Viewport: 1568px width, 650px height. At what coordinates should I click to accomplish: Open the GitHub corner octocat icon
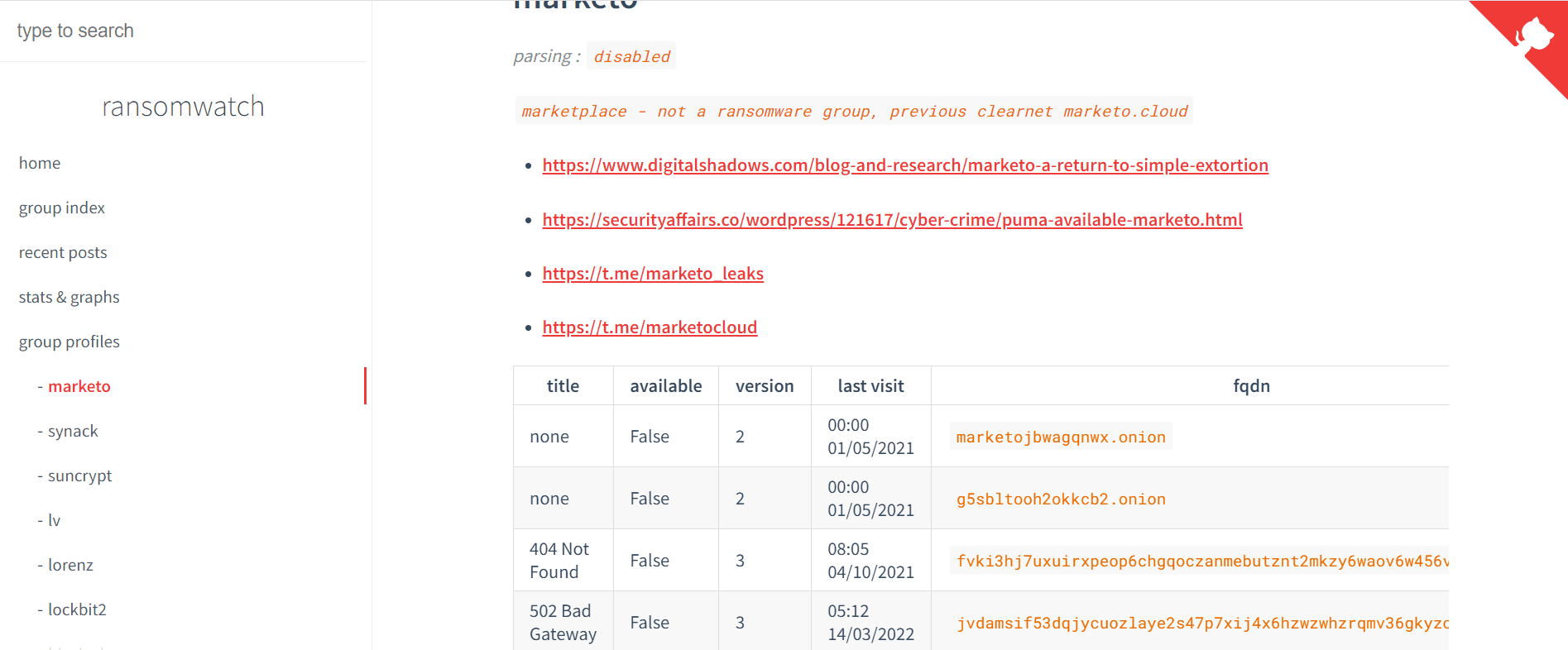click(1533, 36)
